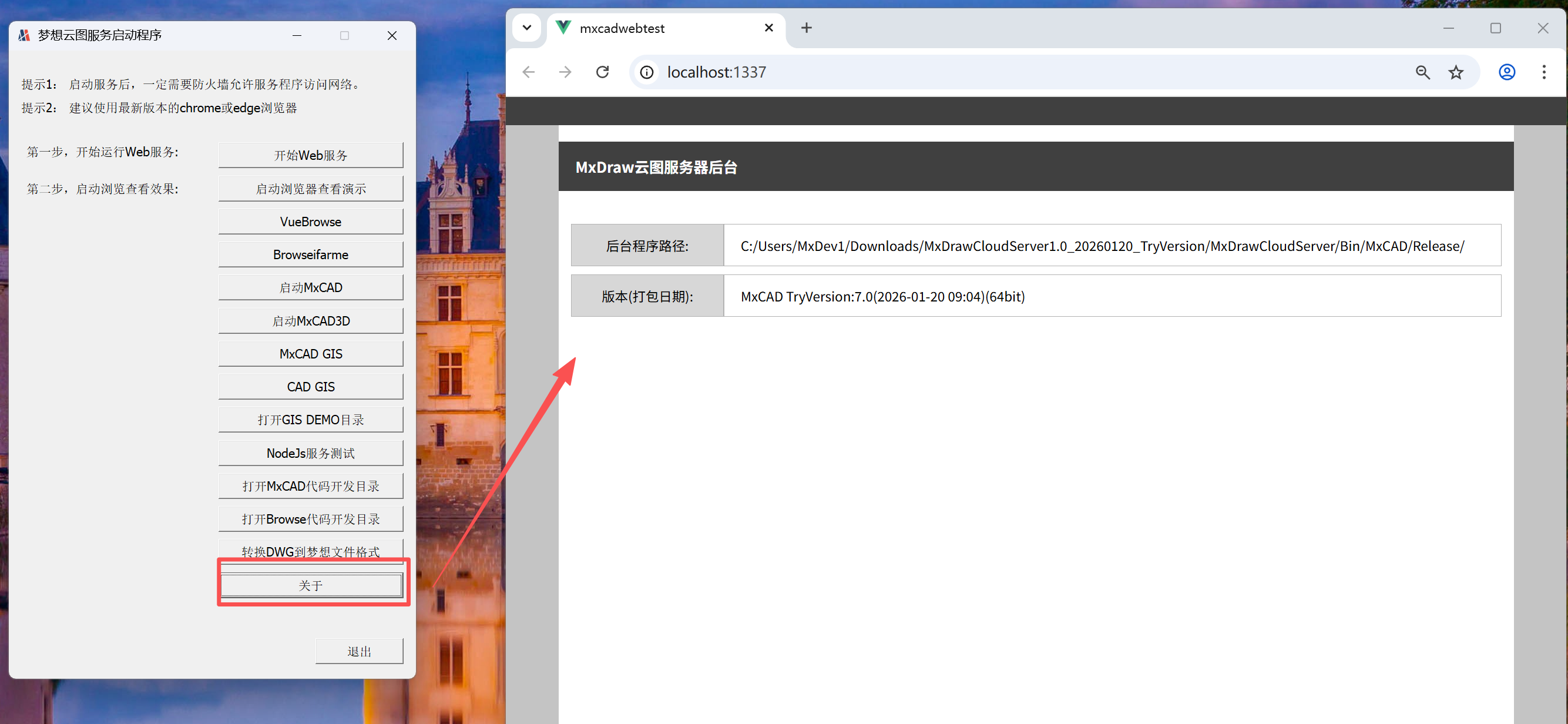1568x724 pixels.
Task: Close the mxcadwebtest tab
Action: [768, 28]
